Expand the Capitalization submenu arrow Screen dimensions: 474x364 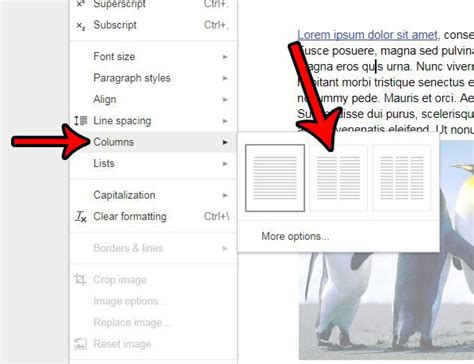coord(225,195)
